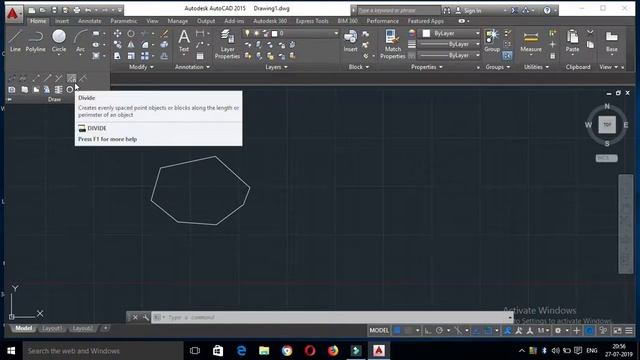Toggle ortho mode in status bar
Screen dimensions: 640x360
coord(428,331)
